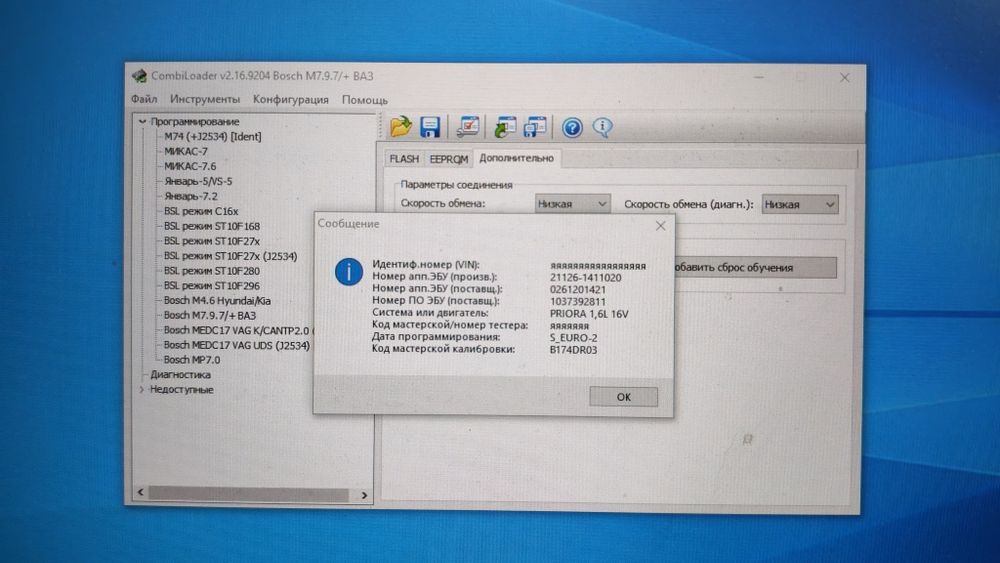This screenshot has height=563, width=1000.
Task: Close the CombiLoader window
Action: pos(844,78)
